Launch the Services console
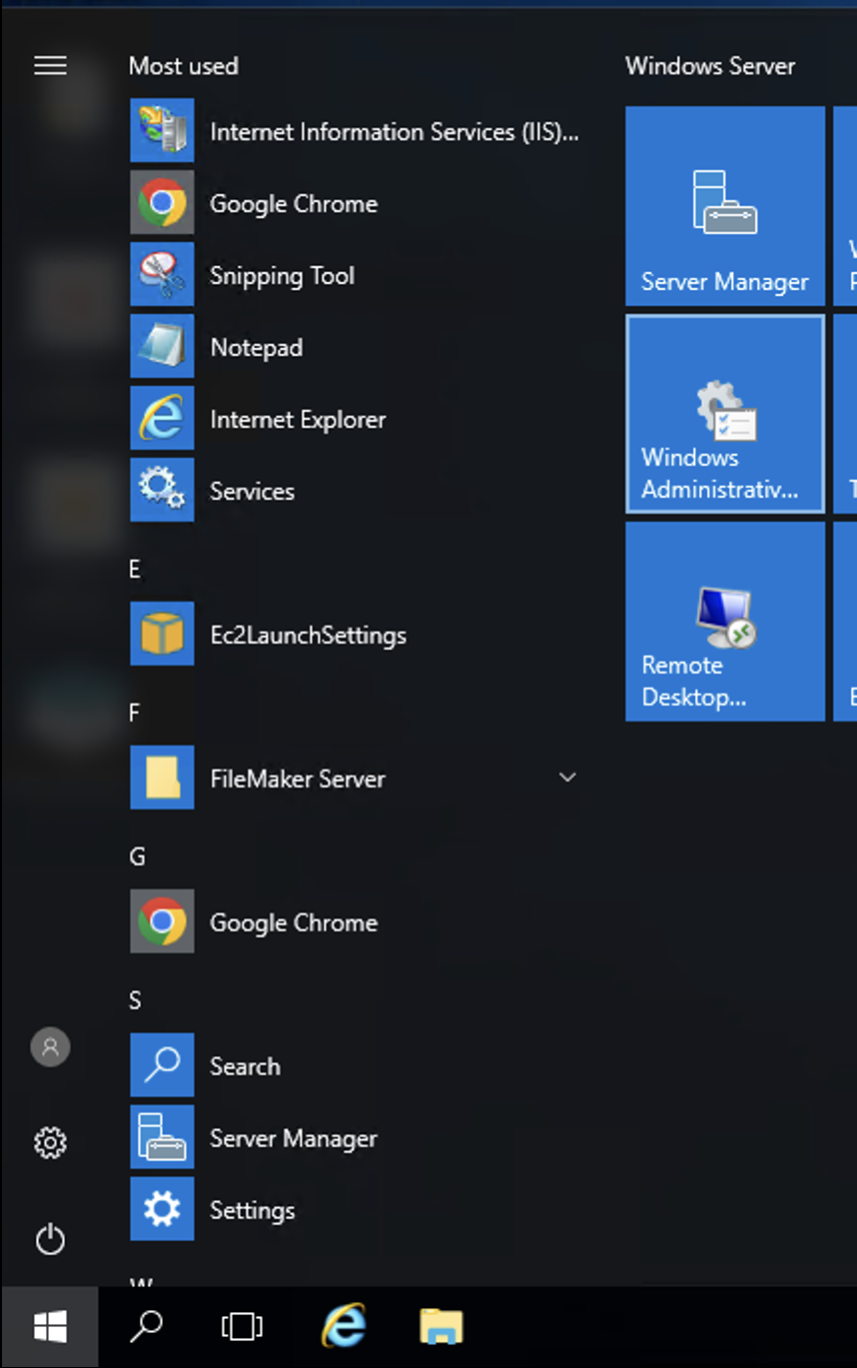Viewport: 857px width, 1368px height. point(252,491)
